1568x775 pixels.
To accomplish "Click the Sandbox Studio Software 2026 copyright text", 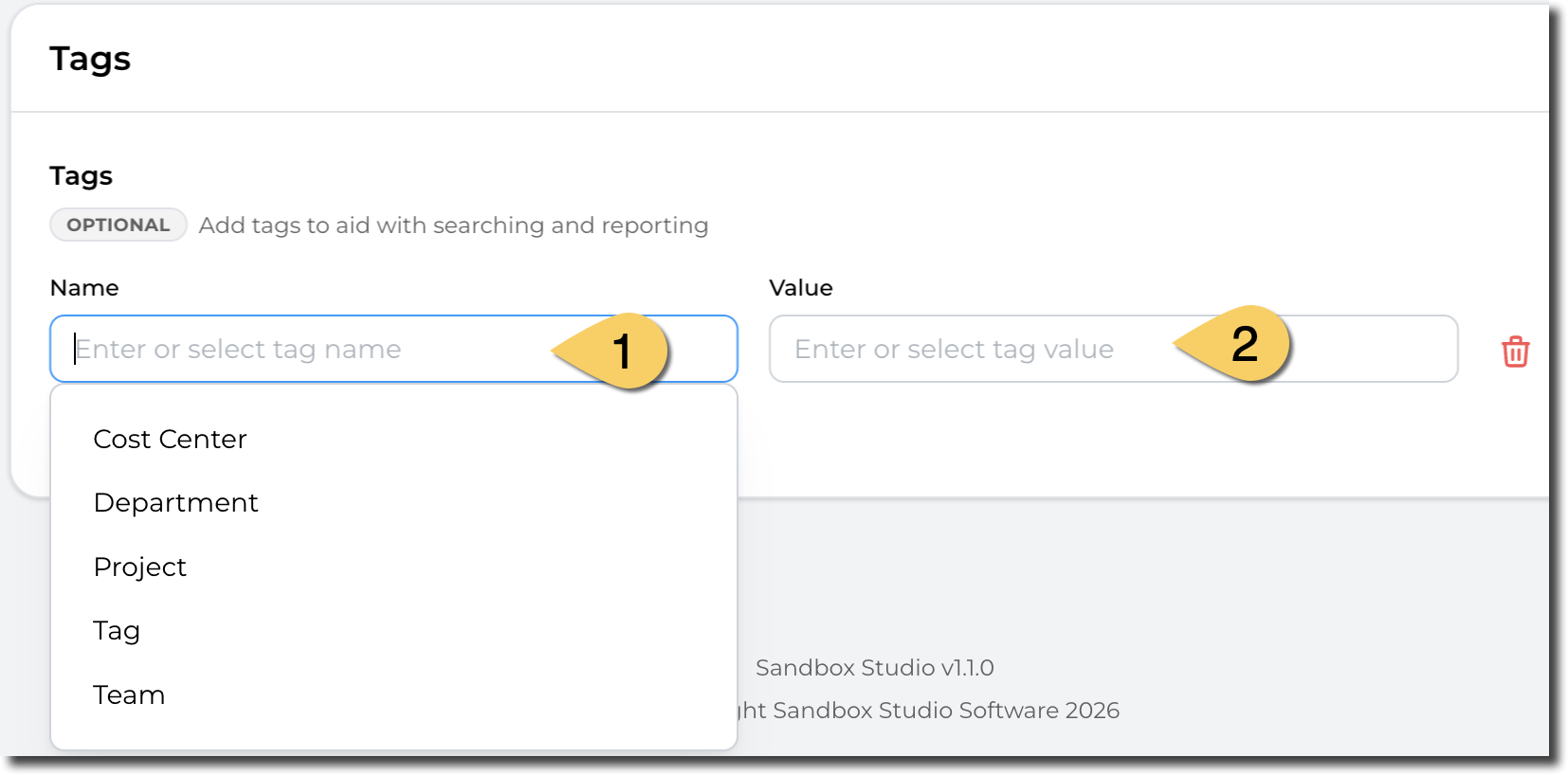I will (x=929, y=711).
